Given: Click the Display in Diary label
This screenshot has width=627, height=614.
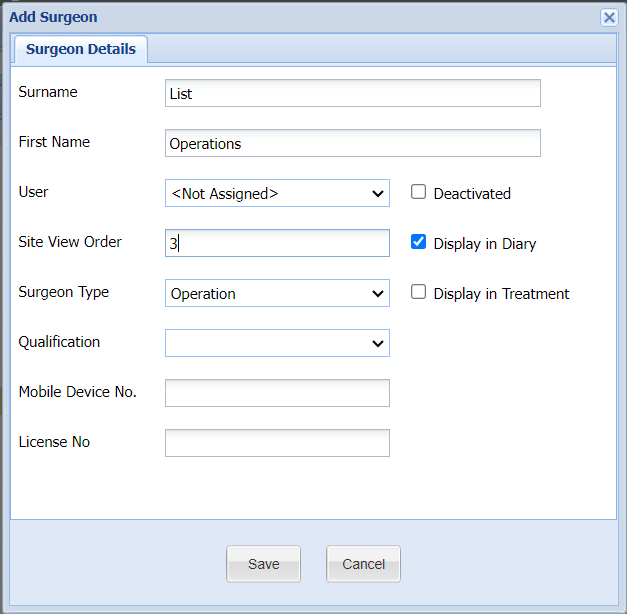Looking at the screenshot, I should (x=485, y=244).
